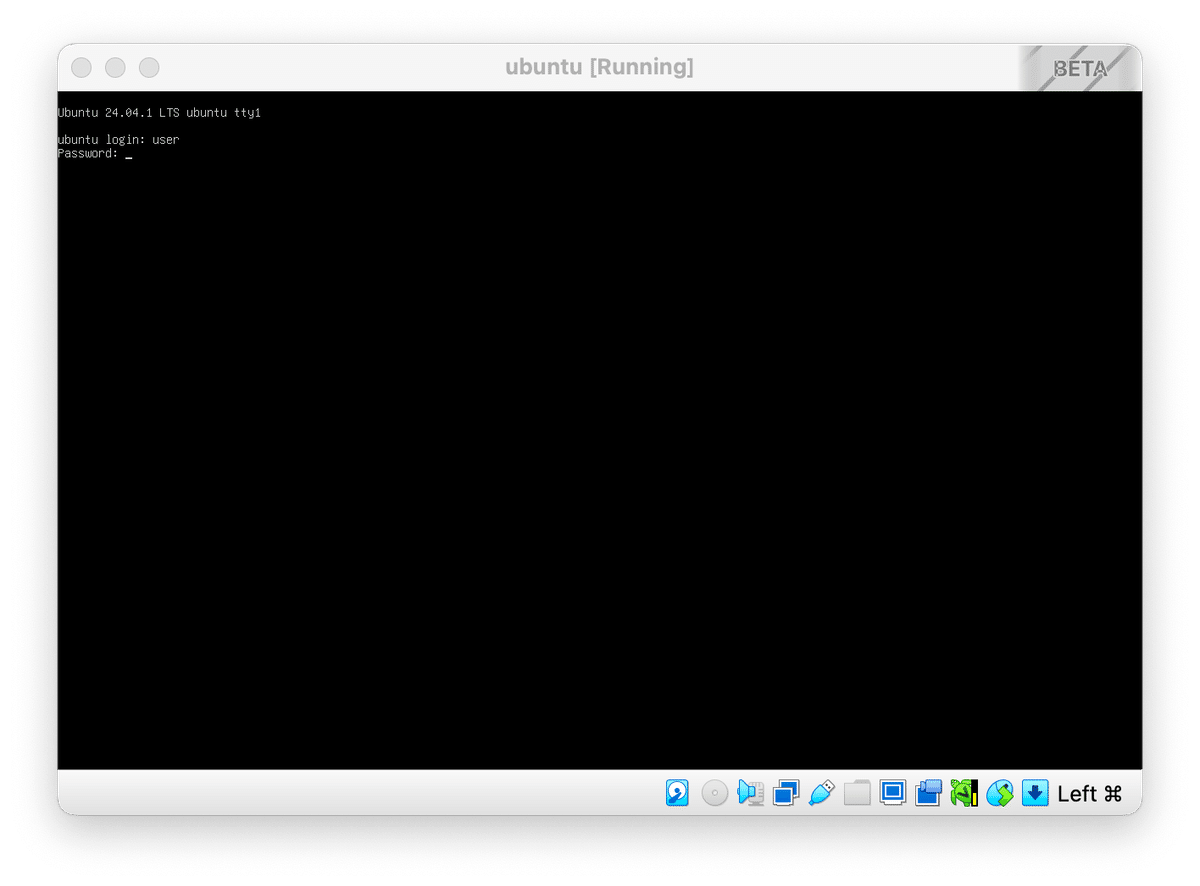
Task: Click the 'Ubuntu 24.04.1 LTS ubuntu tty1' banner
Action: click(159, 113)
